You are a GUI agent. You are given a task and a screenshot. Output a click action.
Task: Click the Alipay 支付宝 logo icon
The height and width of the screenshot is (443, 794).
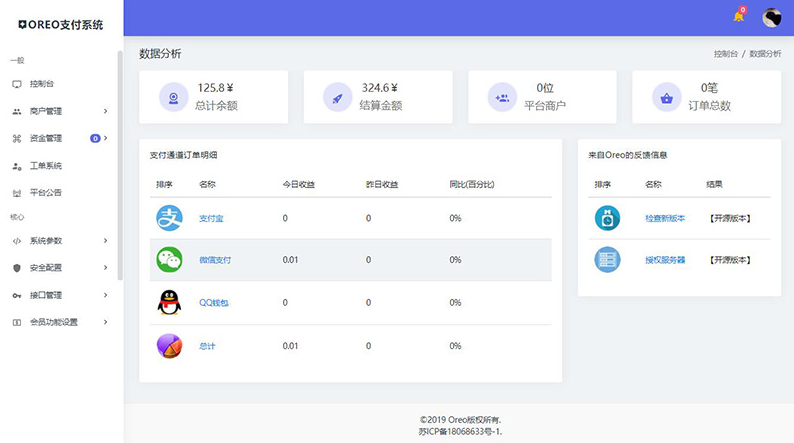pyautogui.click(x=169, y=218)
